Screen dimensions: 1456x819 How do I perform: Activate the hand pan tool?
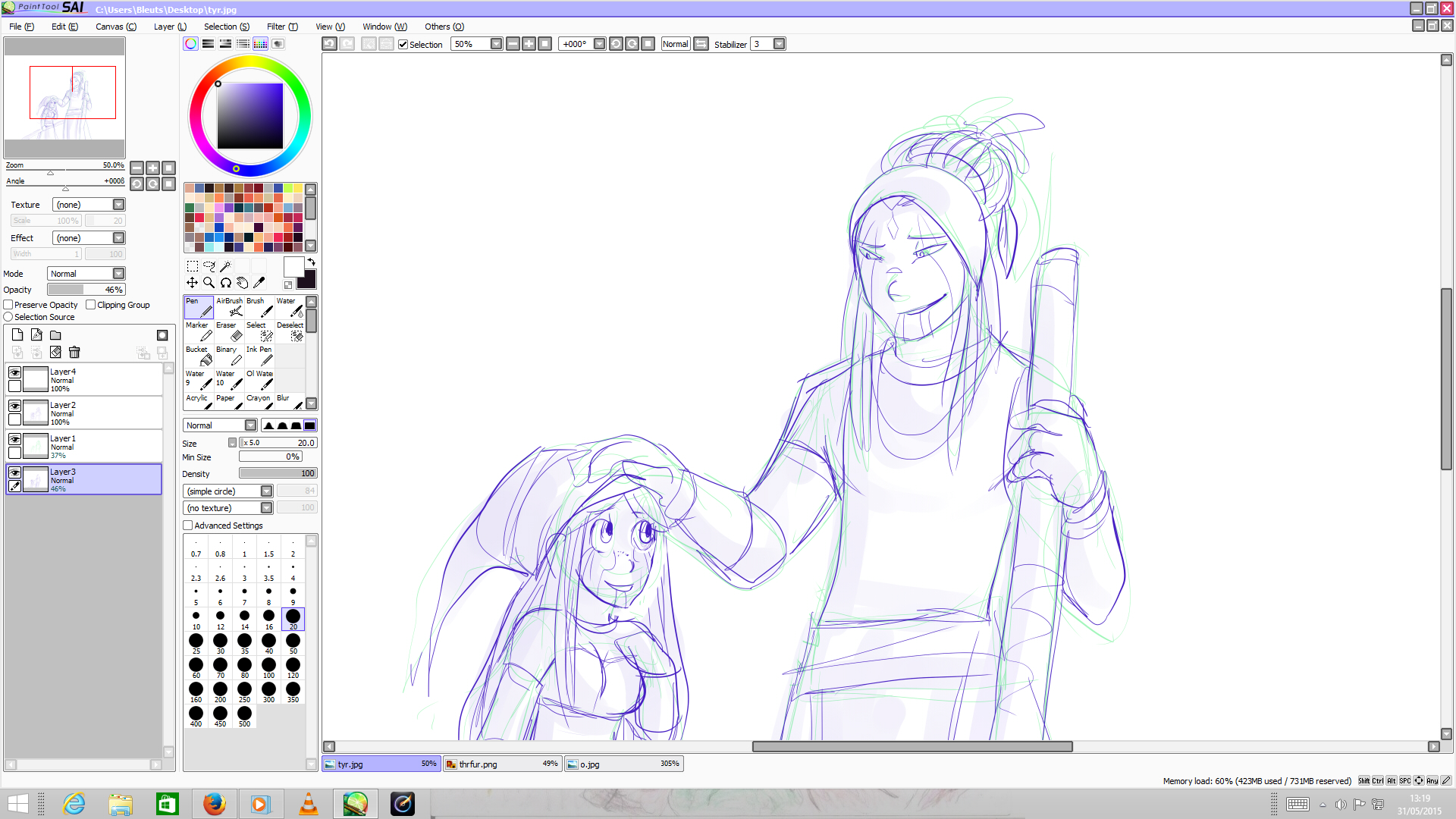pos(242,283)
